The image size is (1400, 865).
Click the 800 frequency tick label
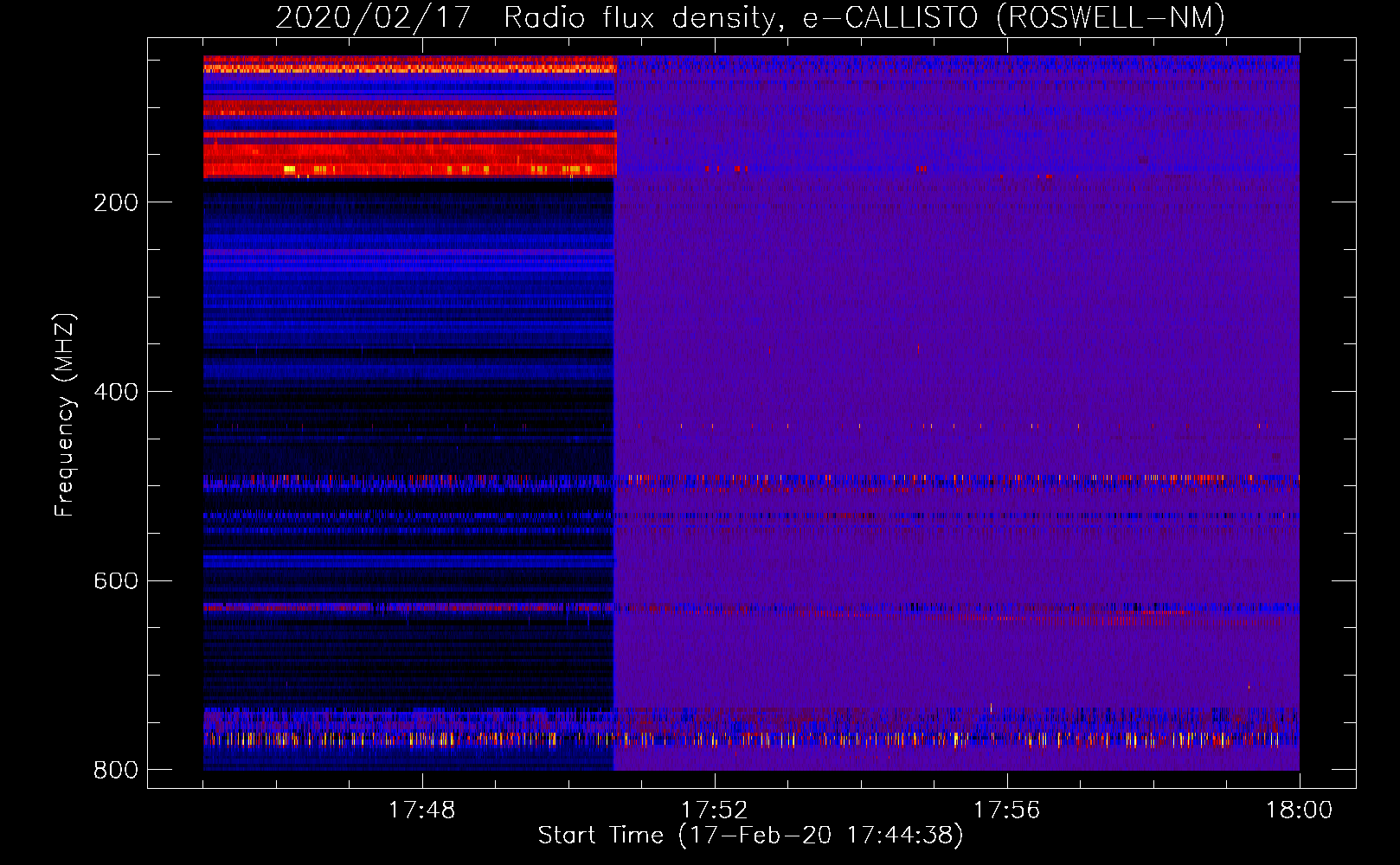(x=116, y=771)
